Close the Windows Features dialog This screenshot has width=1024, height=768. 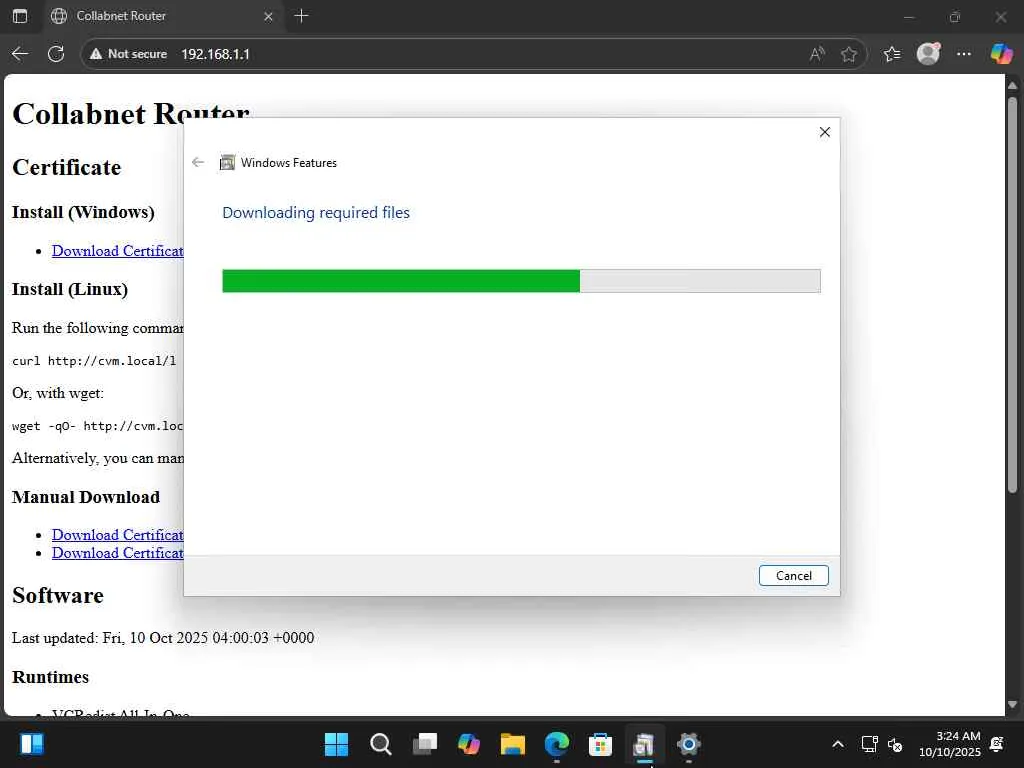click(x=824, y=132)
